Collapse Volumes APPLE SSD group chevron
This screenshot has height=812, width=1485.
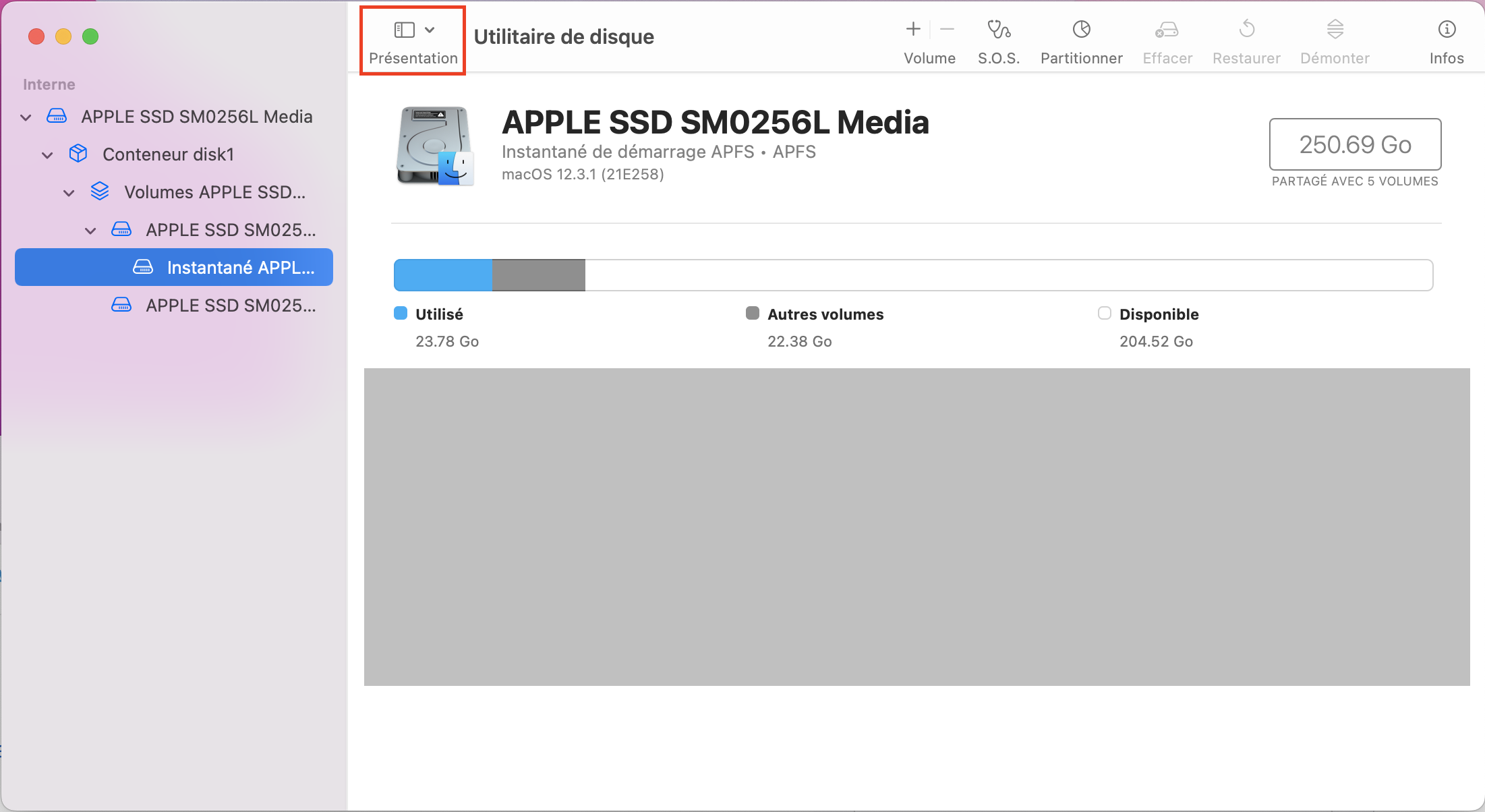[69, 193]
